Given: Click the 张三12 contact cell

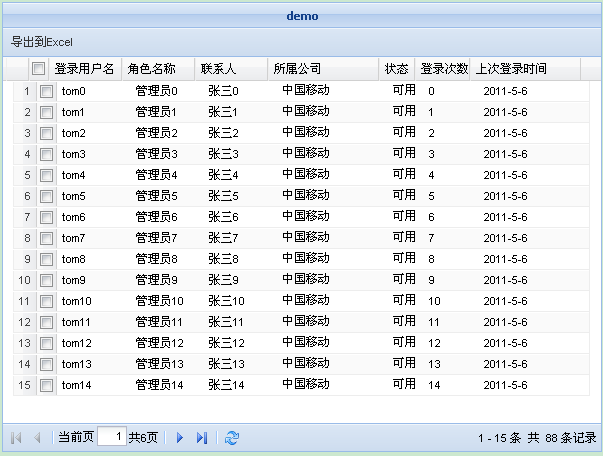Looking at the screenshot, I should tap(226, 343).
